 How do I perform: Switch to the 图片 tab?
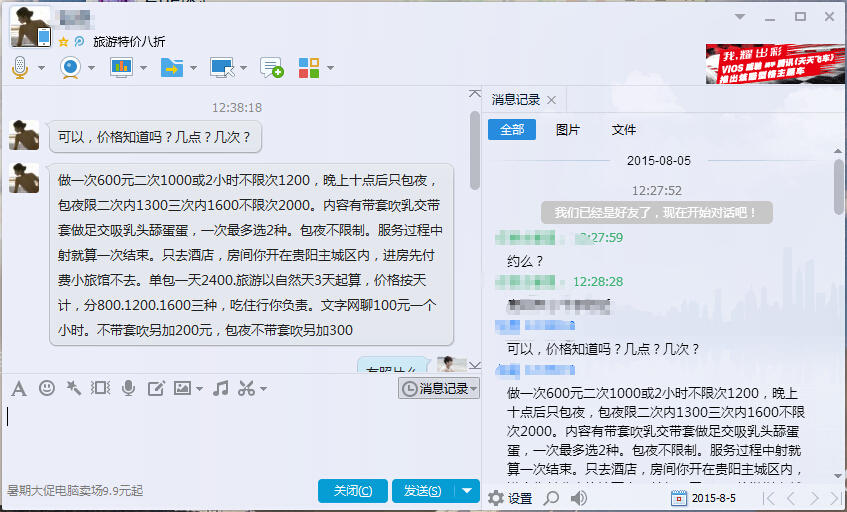(567, 130)
